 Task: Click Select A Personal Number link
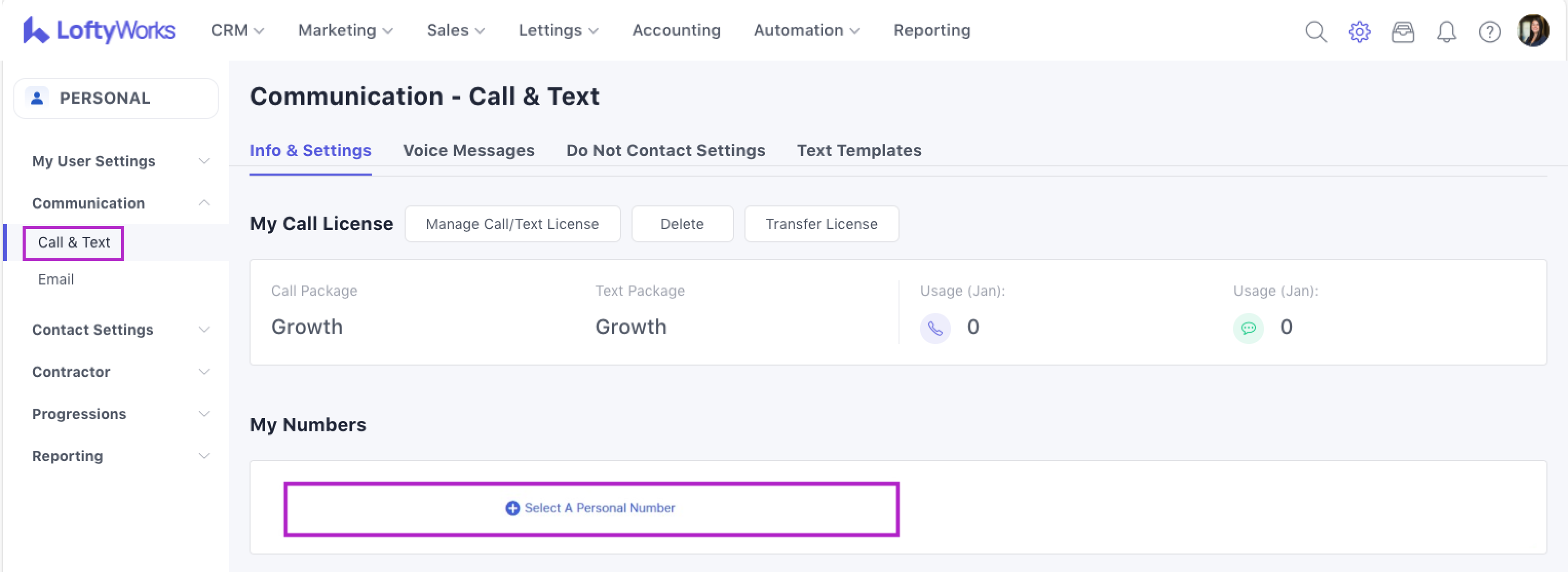[590, 508]
